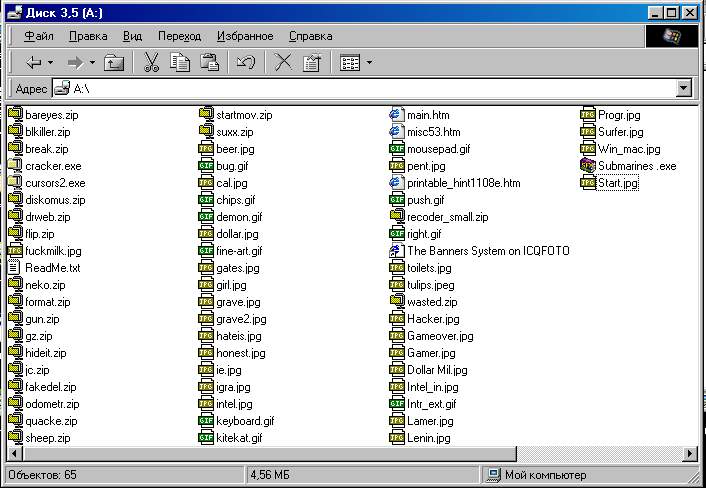Open the Forward history dropdown arrow
The width and height of the screenshot is (706, 488).
tap(92, 63)
